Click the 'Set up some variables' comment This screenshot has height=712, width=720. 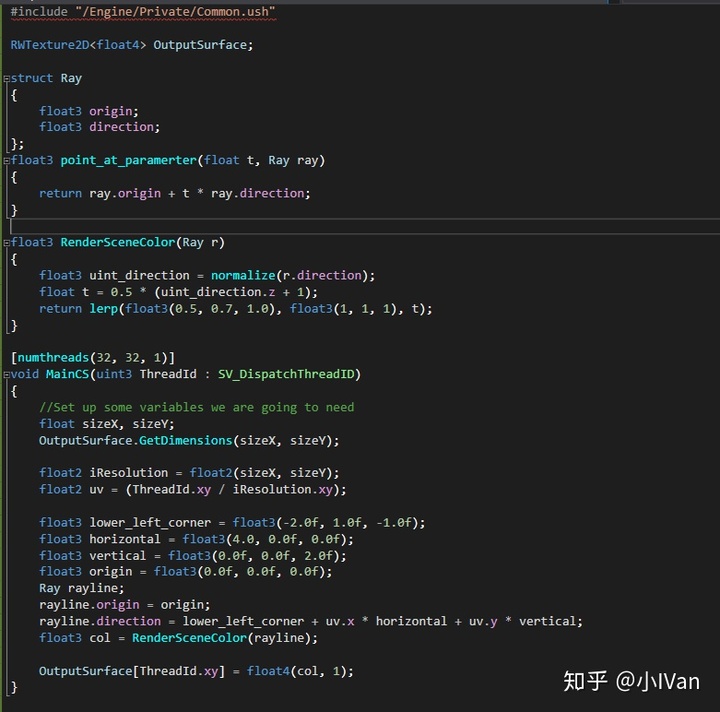pyautogui.click(x=197, y=407)
